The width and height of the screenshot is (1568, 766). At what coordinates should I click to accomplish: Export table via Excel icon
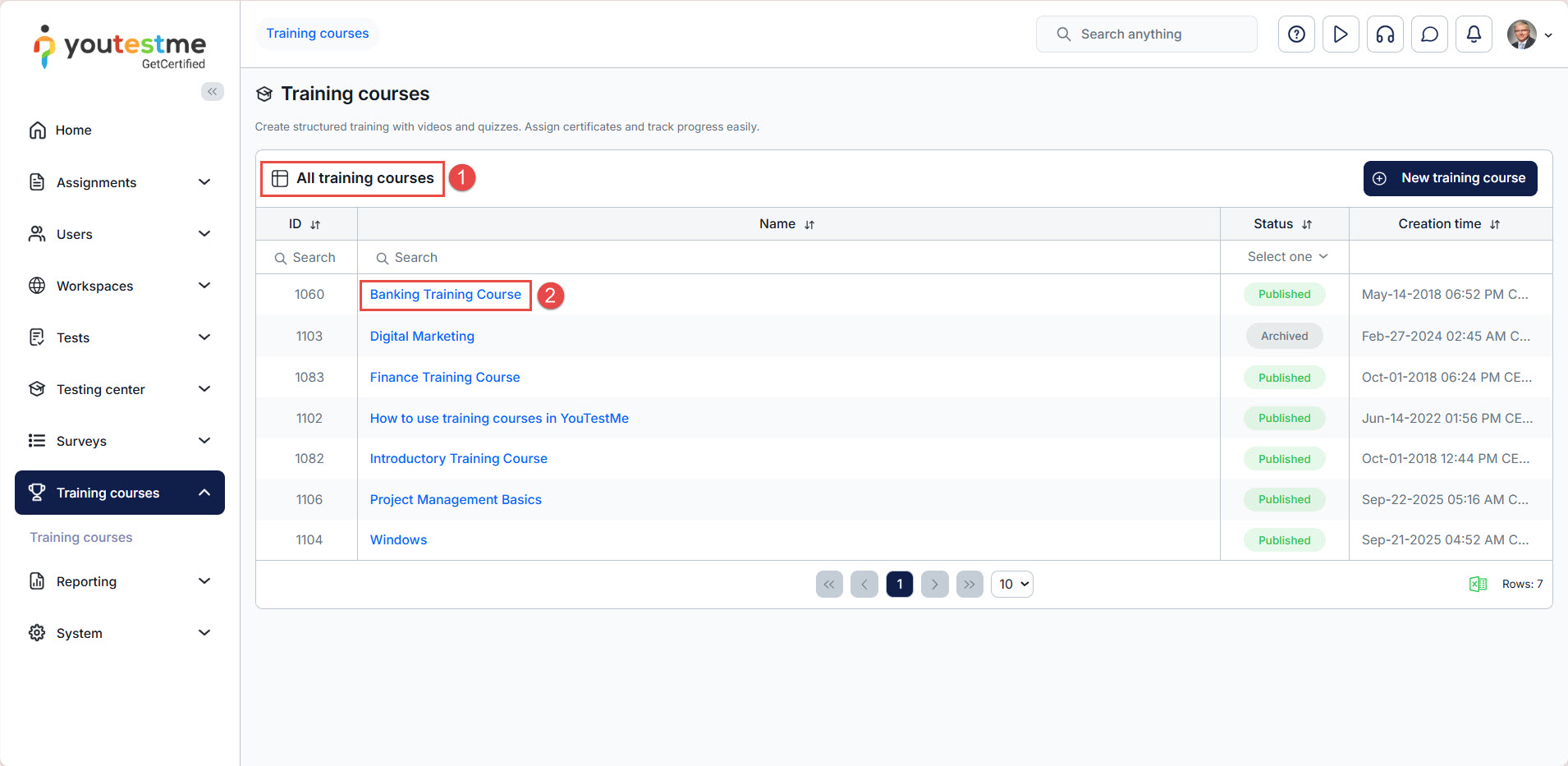1478,584
